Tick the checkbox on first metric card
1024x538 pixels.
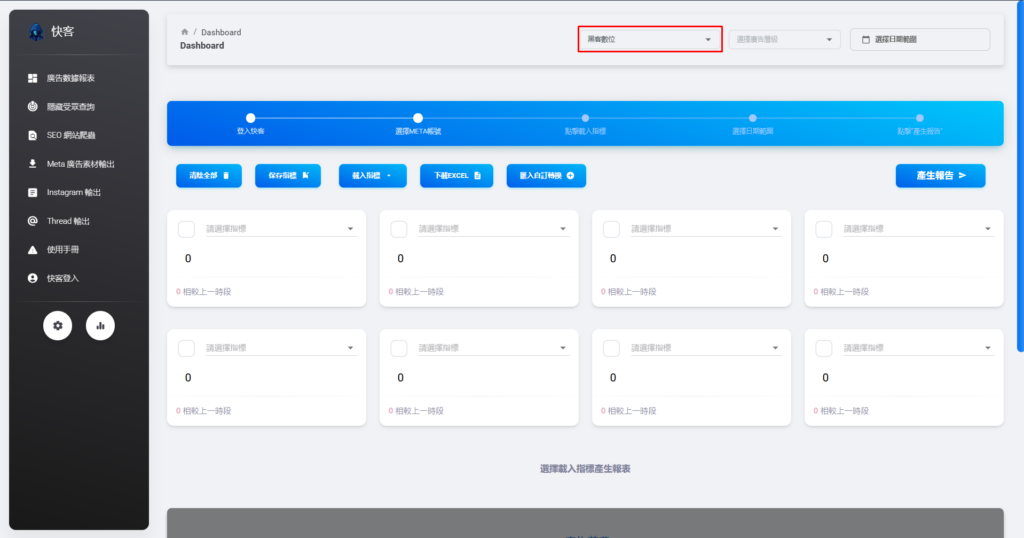pyautogui.click(x=186, y=229)
